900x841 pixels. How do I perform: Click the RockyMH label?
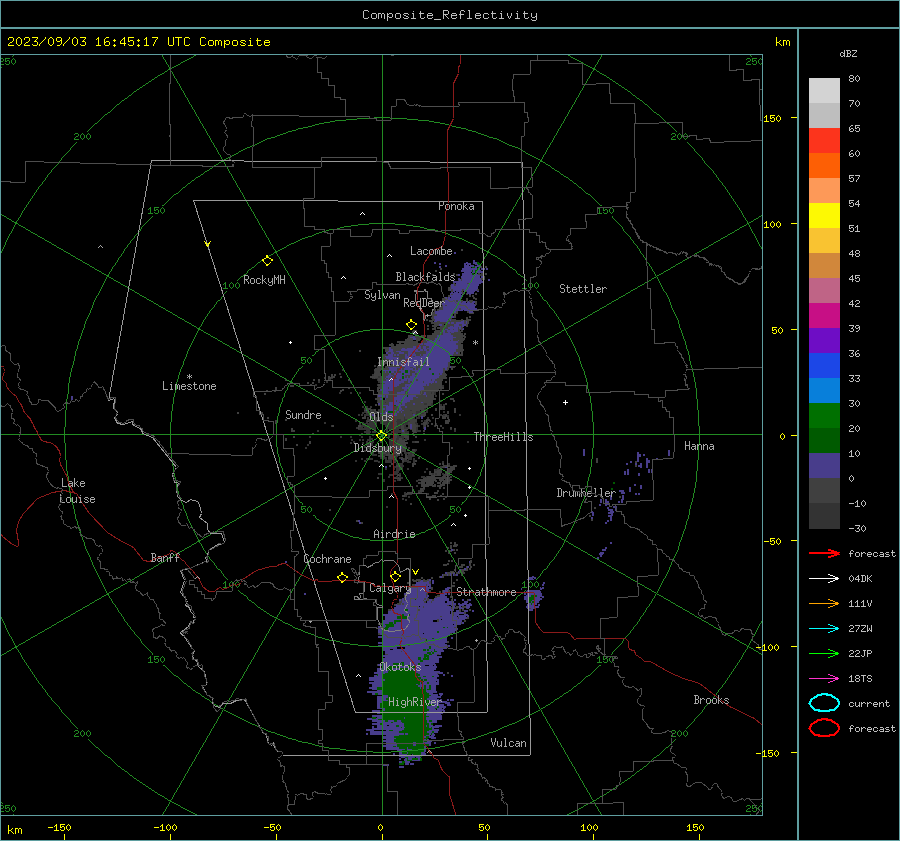point(264,280)
